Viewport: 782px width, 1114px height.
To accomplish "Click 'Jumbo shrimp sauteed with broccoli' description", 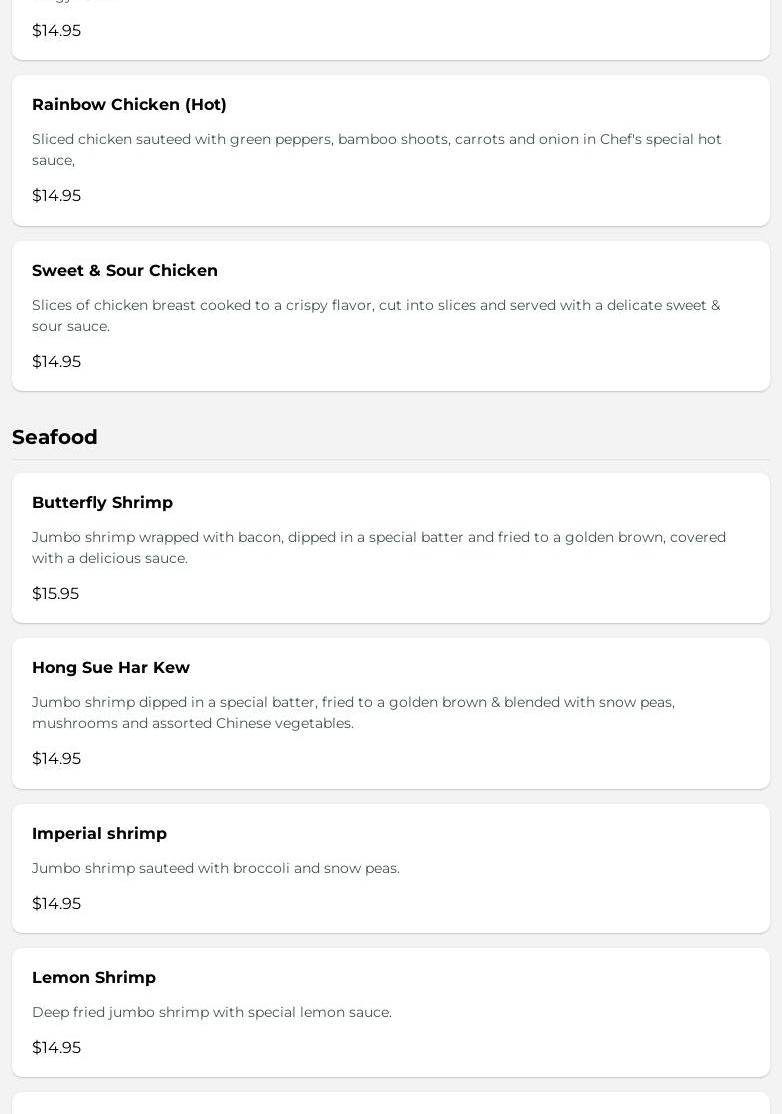I will coord(216,868).
